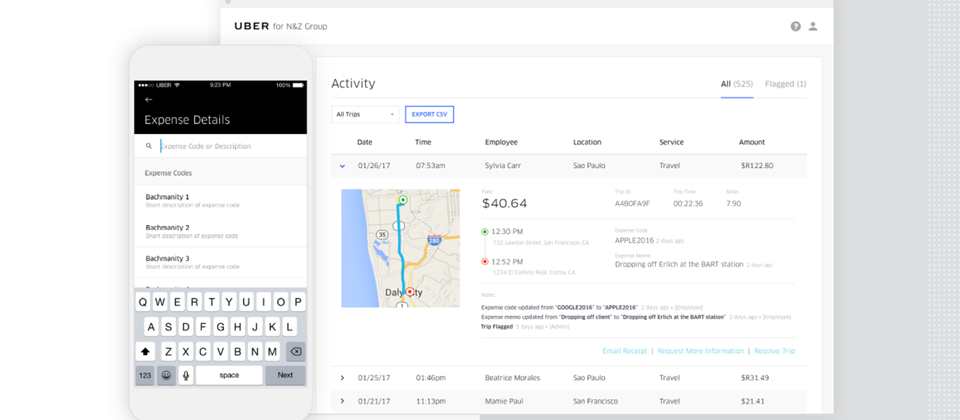This screenshot has height=420, width=960.
Task: Tap the 123 key on the phone keyboard
Action: point(145,375)
